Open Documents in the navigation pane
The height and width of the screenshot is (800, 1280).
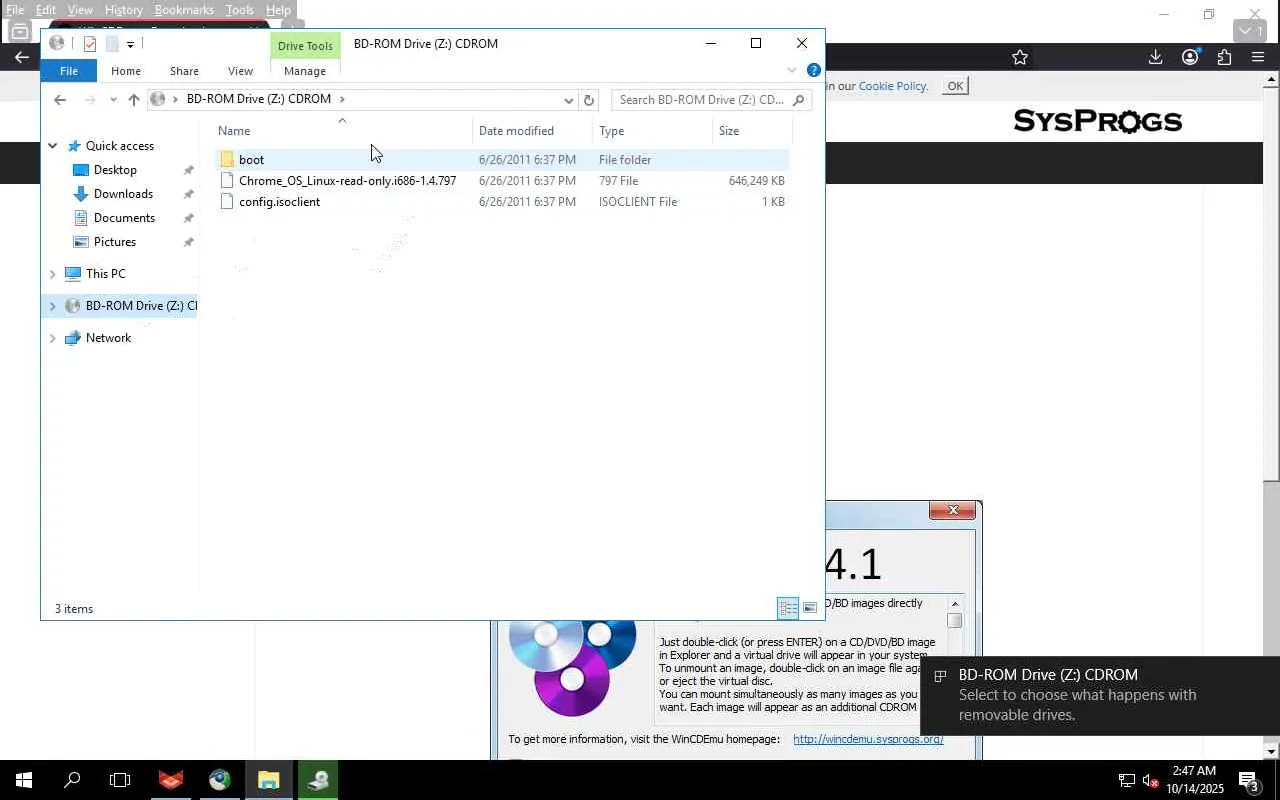pos(124,218)
